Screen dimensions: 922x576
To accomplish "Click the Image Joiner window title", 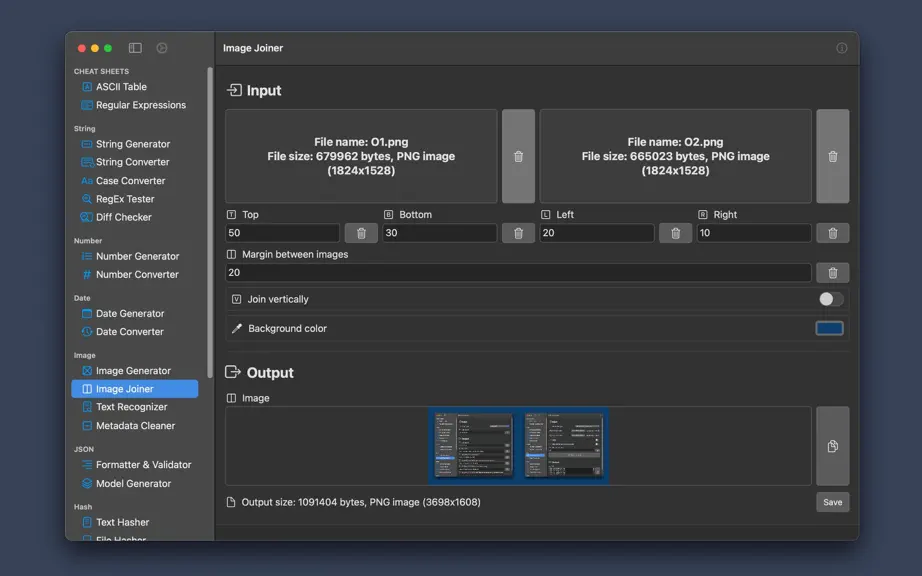I will (253, 48).
